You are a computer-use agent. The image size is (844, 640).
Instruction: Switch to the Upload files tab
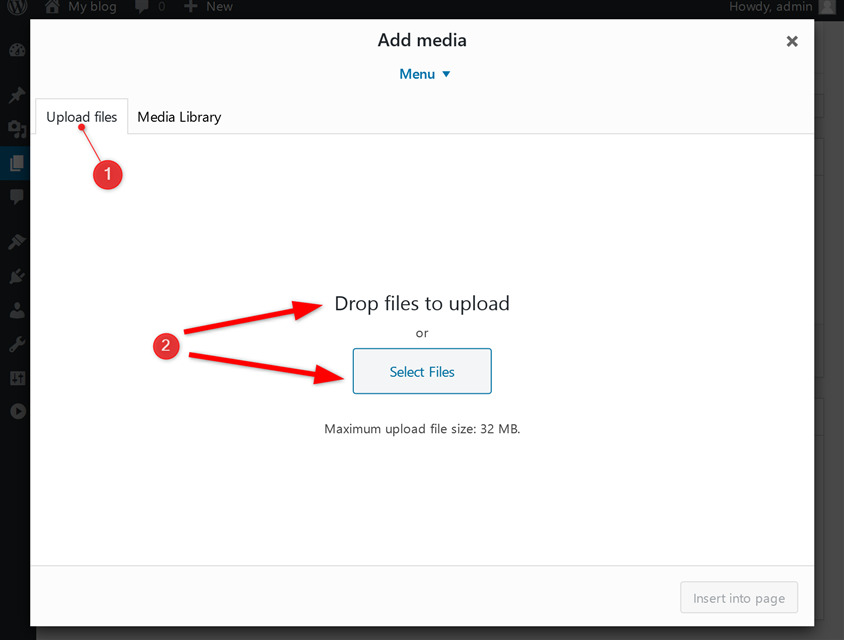coord(81,116)
